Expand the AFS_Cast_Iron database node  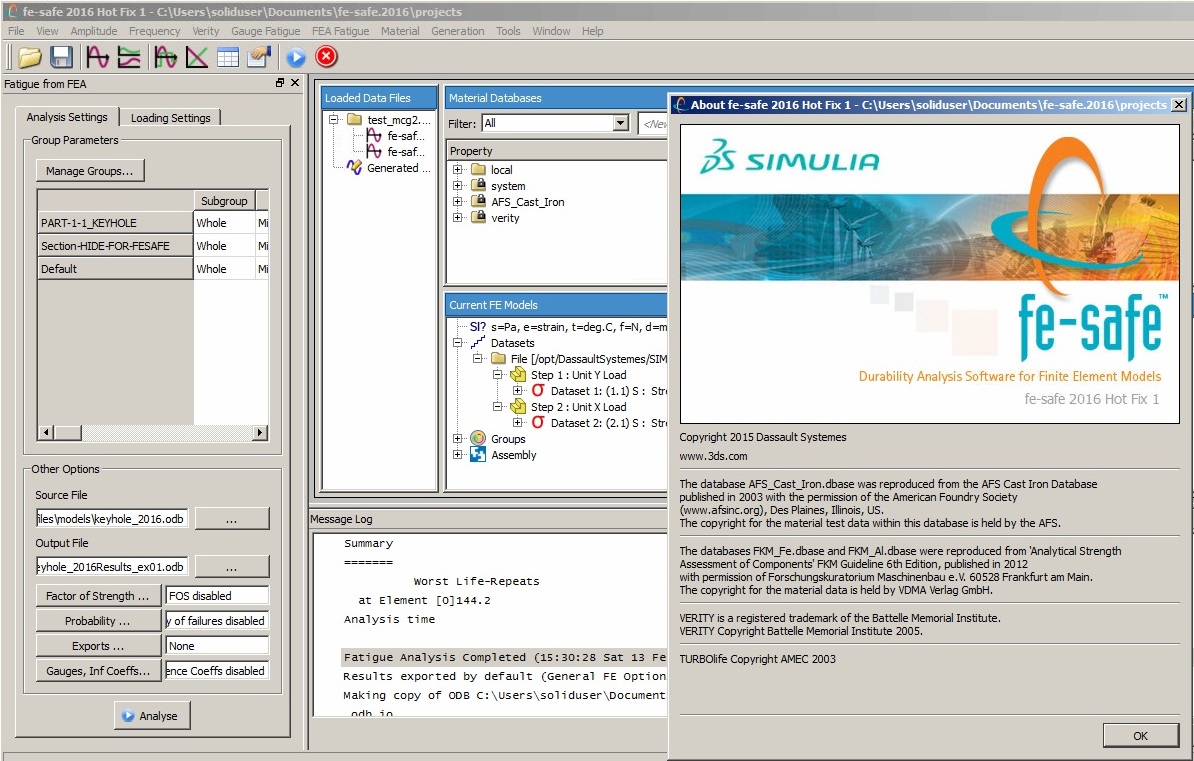click(x=458, y=201)
